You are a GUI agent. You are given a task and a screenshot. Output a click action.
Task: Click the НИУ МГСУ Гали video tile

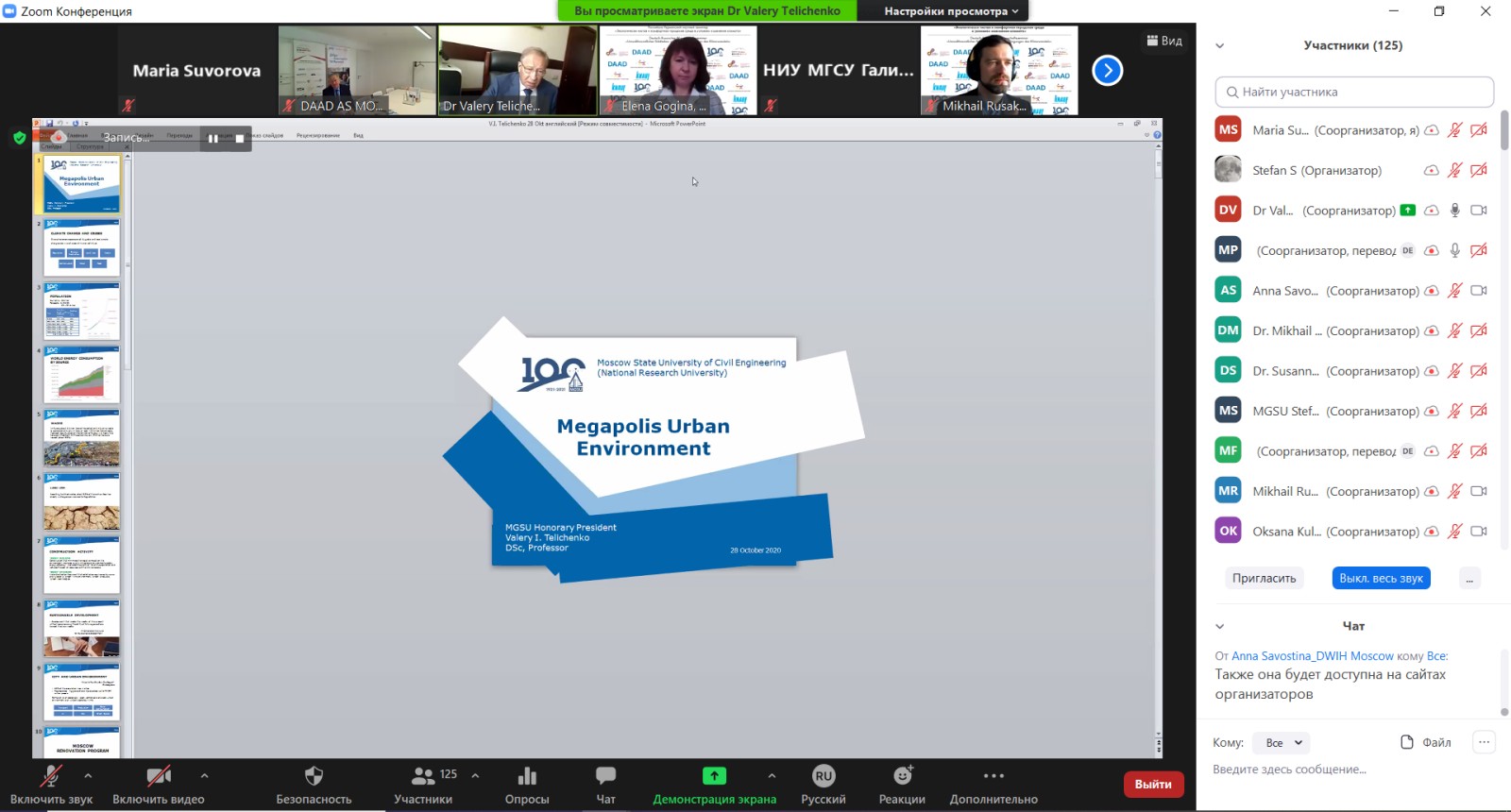[839, 71]
